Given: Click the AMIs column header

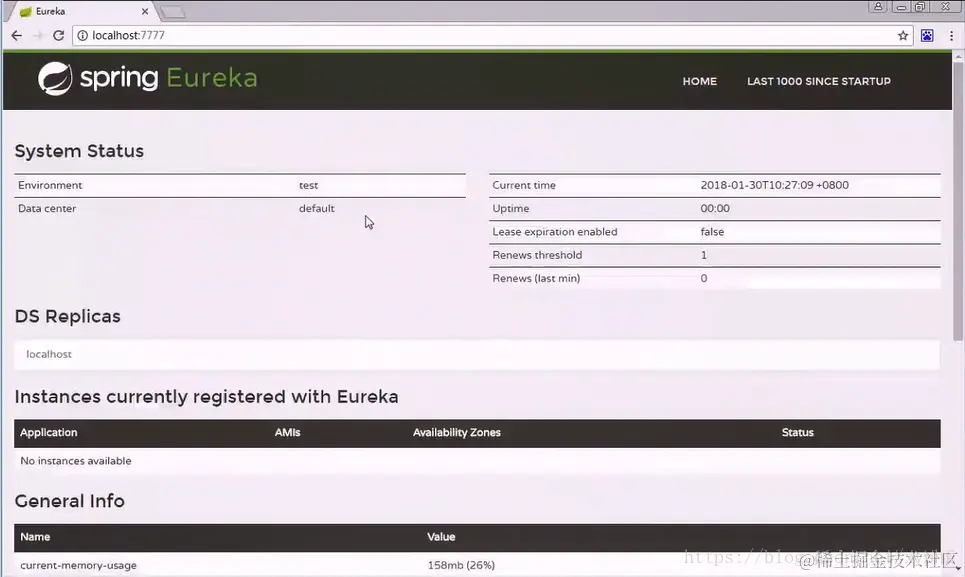Looking at the screenshot, I should click(287, 432).
